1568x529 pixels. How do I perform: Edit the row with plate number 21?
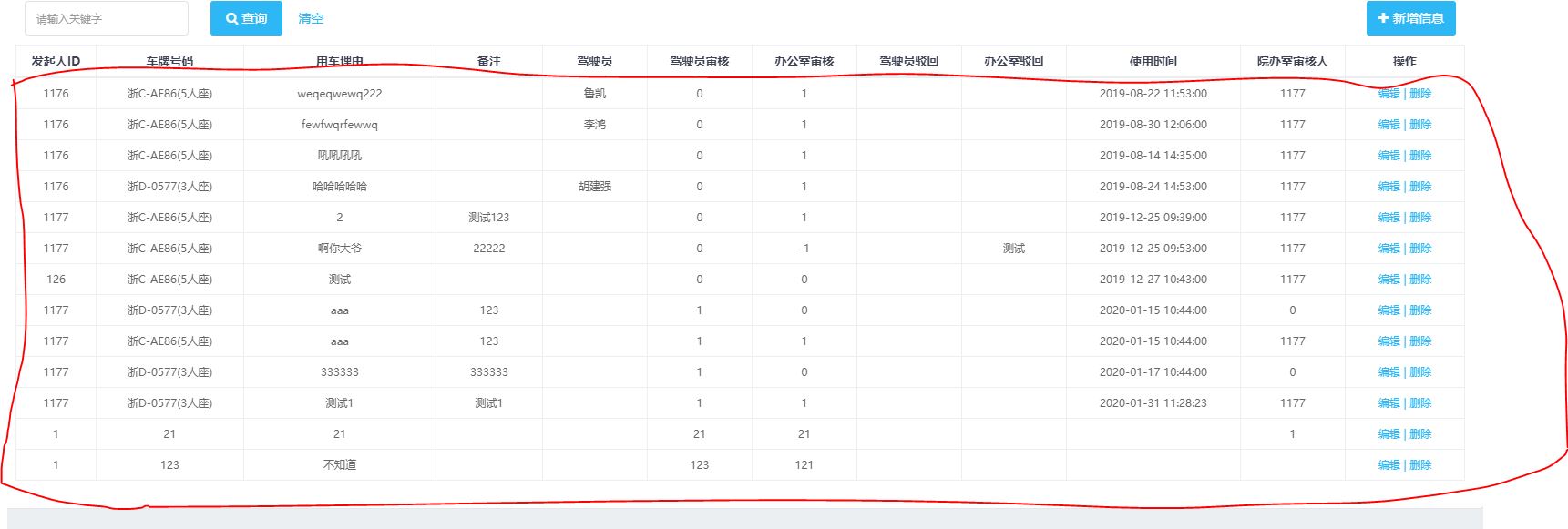coord(1389,434)
